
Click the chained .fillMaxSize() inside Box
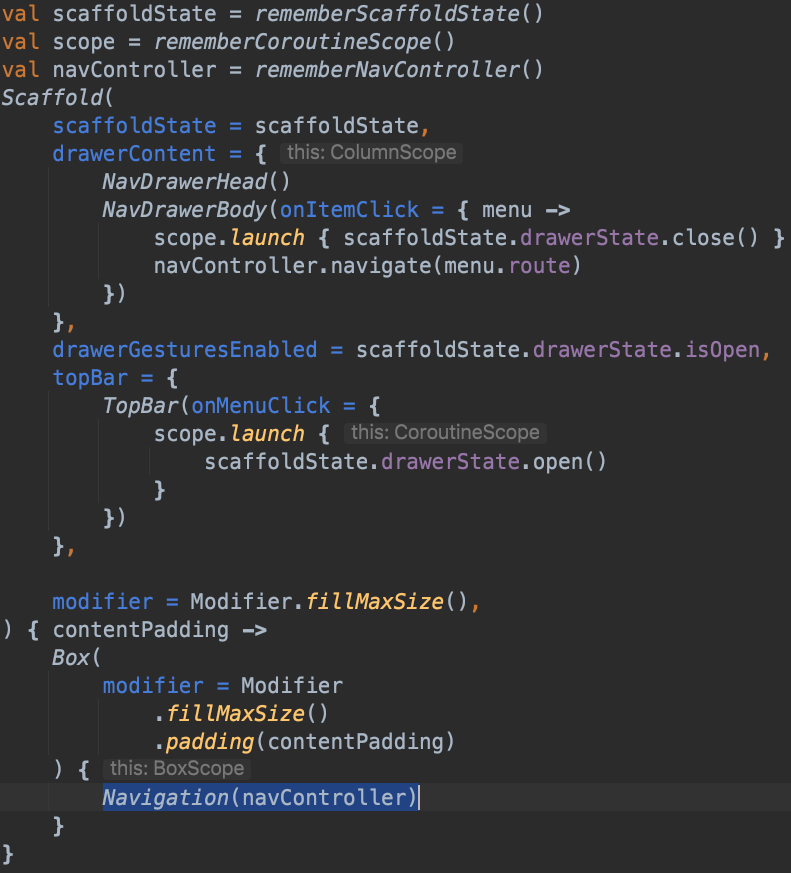click(x=241, y=713)
